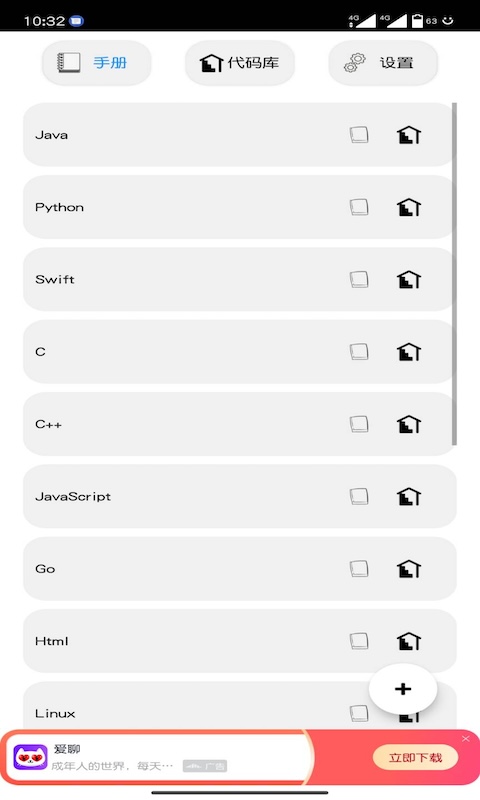Switch to the 手册 tab

point(96,63)
